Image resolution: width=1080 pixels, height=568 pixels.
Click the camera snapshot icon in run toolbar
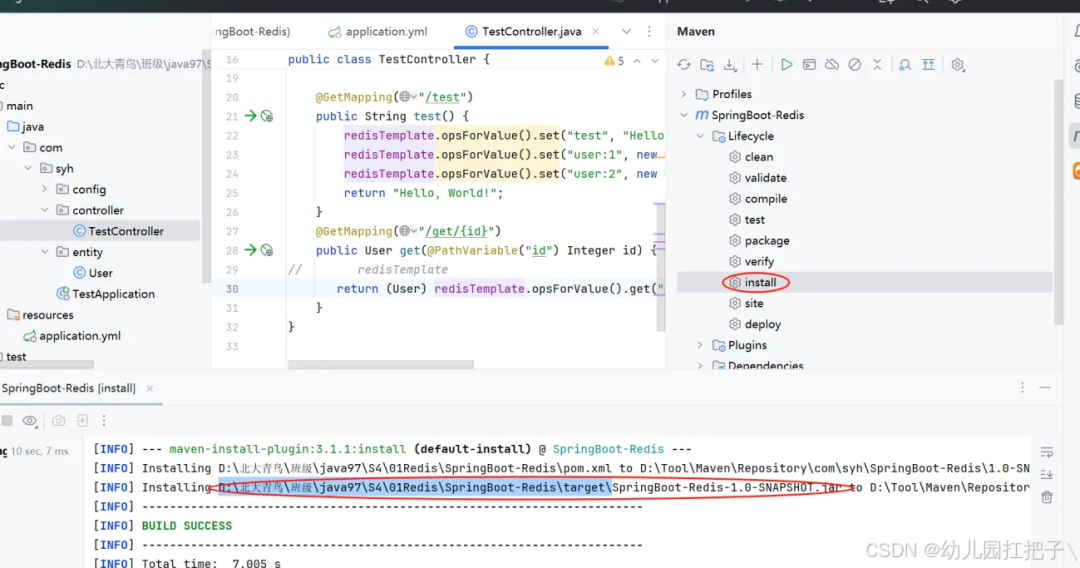(59, 421)
